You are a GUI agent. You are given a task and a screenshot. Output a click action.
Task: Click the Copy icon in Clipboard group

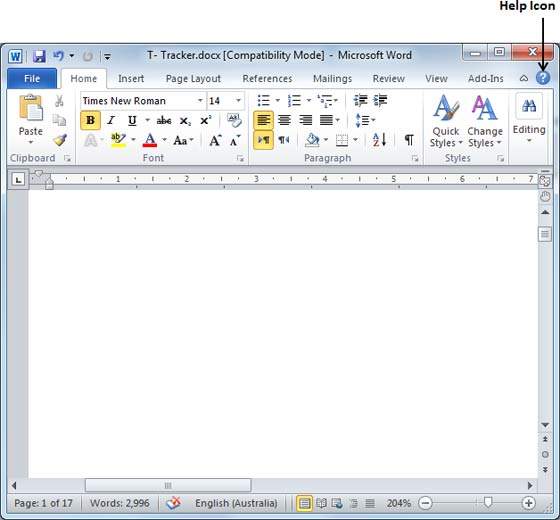click(59, 120)
